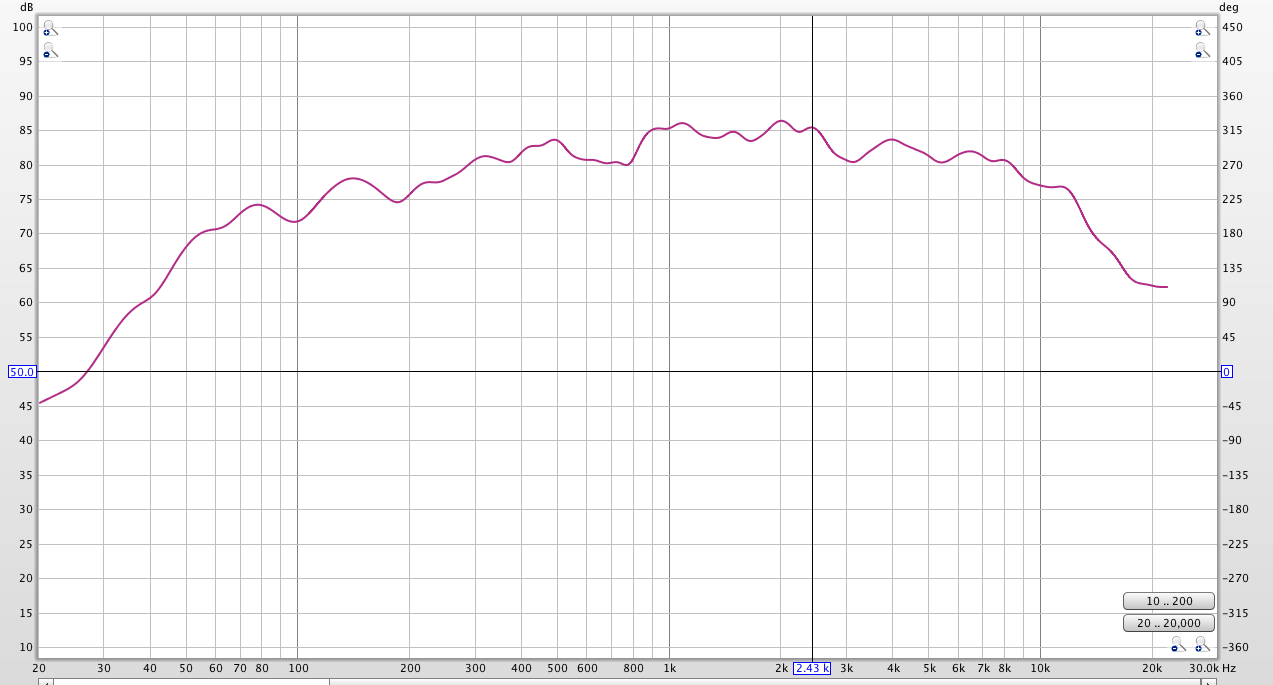The width and height of the screenshot is (1273, 685).
Task: Zoom in the deg axis at top-right
Action: pos(1201,29)
